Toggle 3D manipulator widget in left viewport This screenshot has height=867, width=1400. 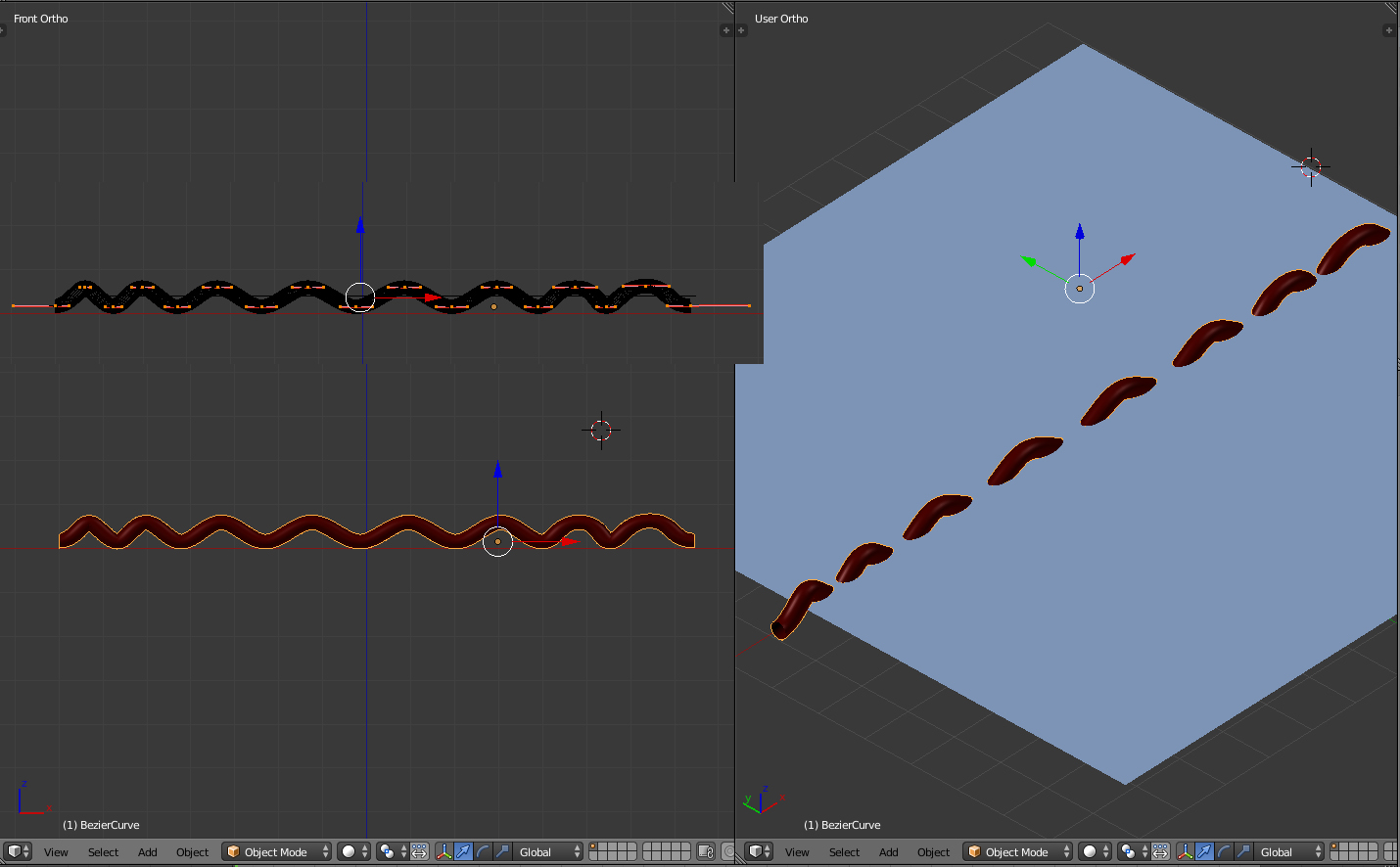(443, 851)
